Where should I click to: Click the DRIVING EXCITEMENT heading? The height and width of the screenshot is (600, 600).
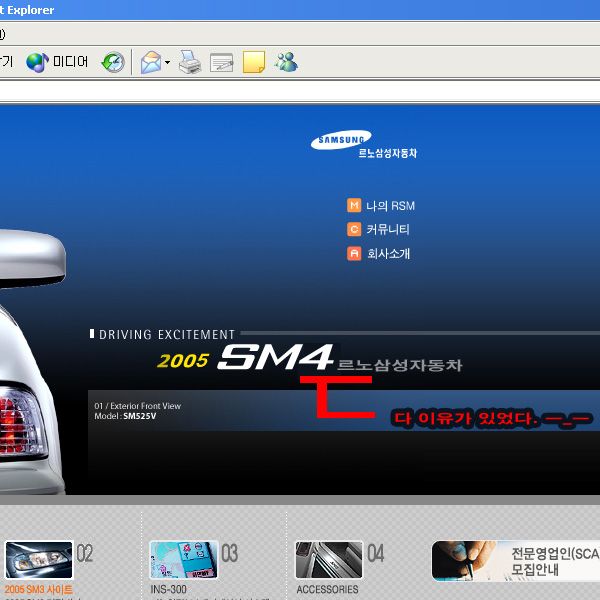[x=167, y=334]
